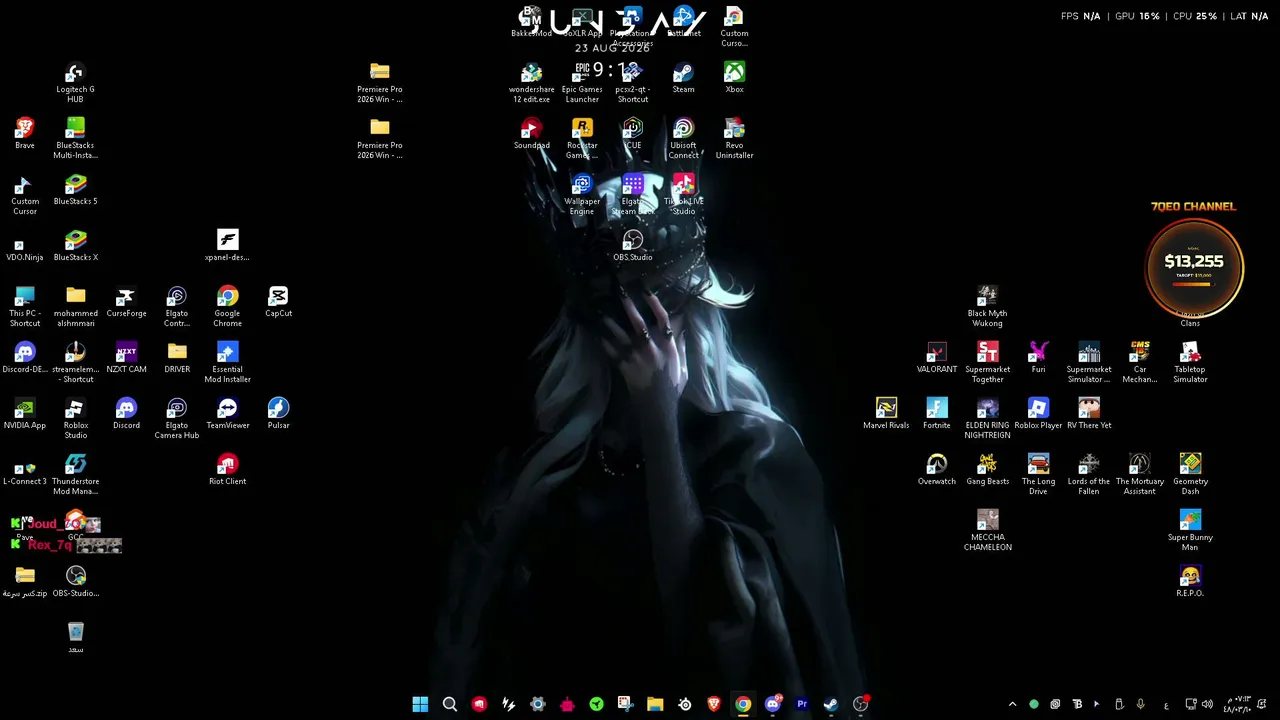The image size is (1280, 720).
Task: Open taskbar Search
Action: tap(450, 704)
